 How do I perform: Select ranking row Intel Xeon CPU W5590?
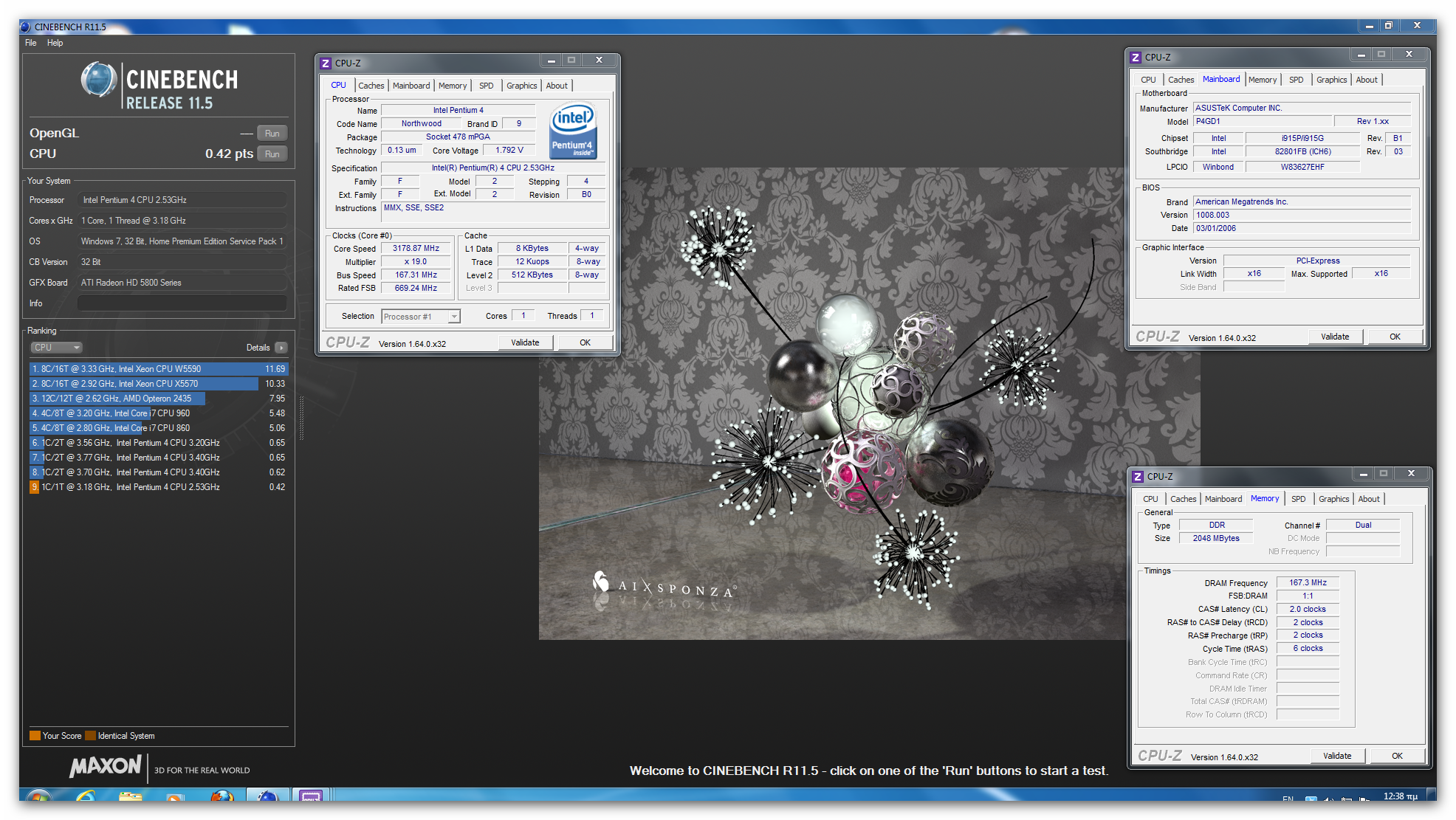(159, 369)
